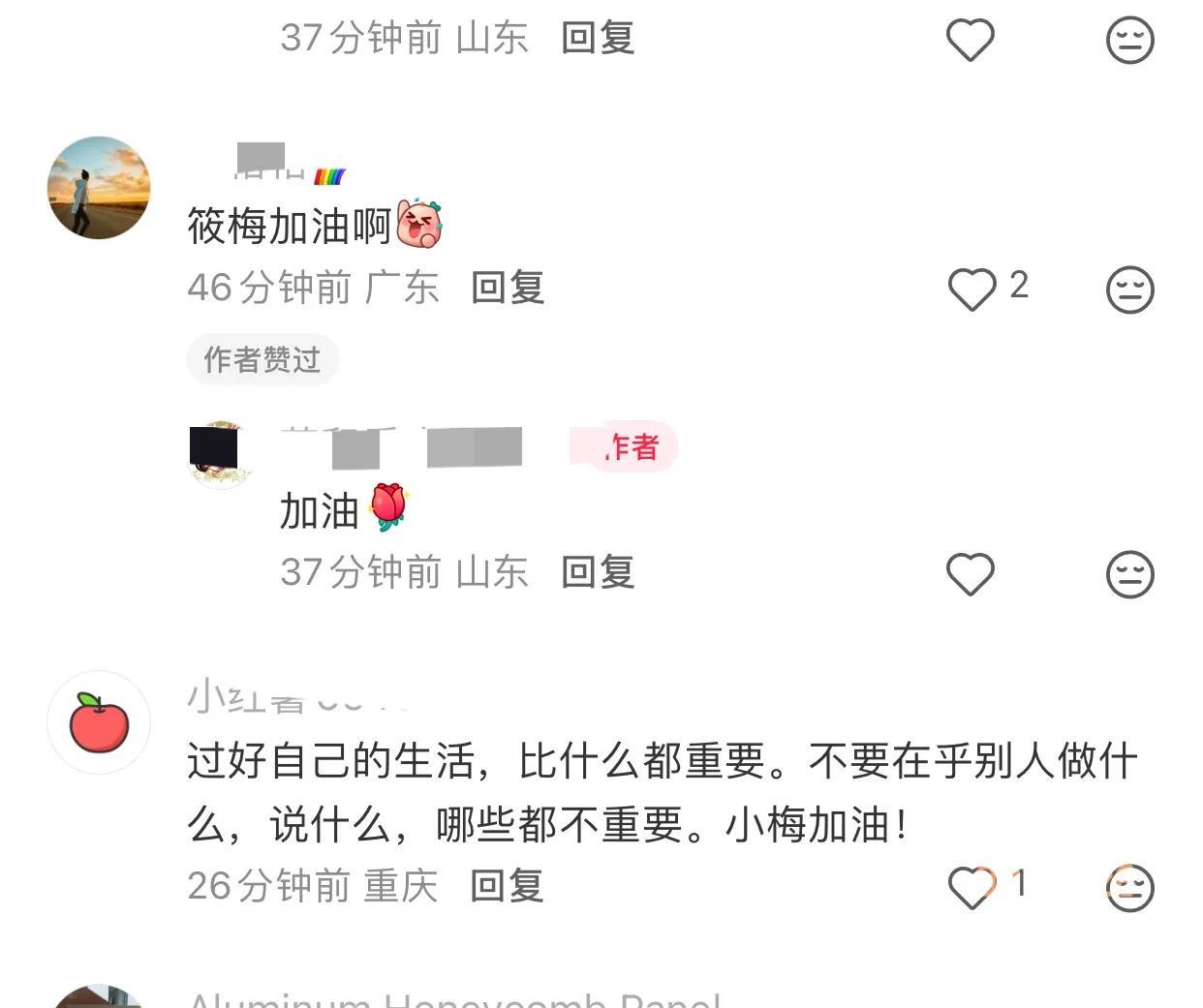Open the author's small reply avatar

click(220, 454)
